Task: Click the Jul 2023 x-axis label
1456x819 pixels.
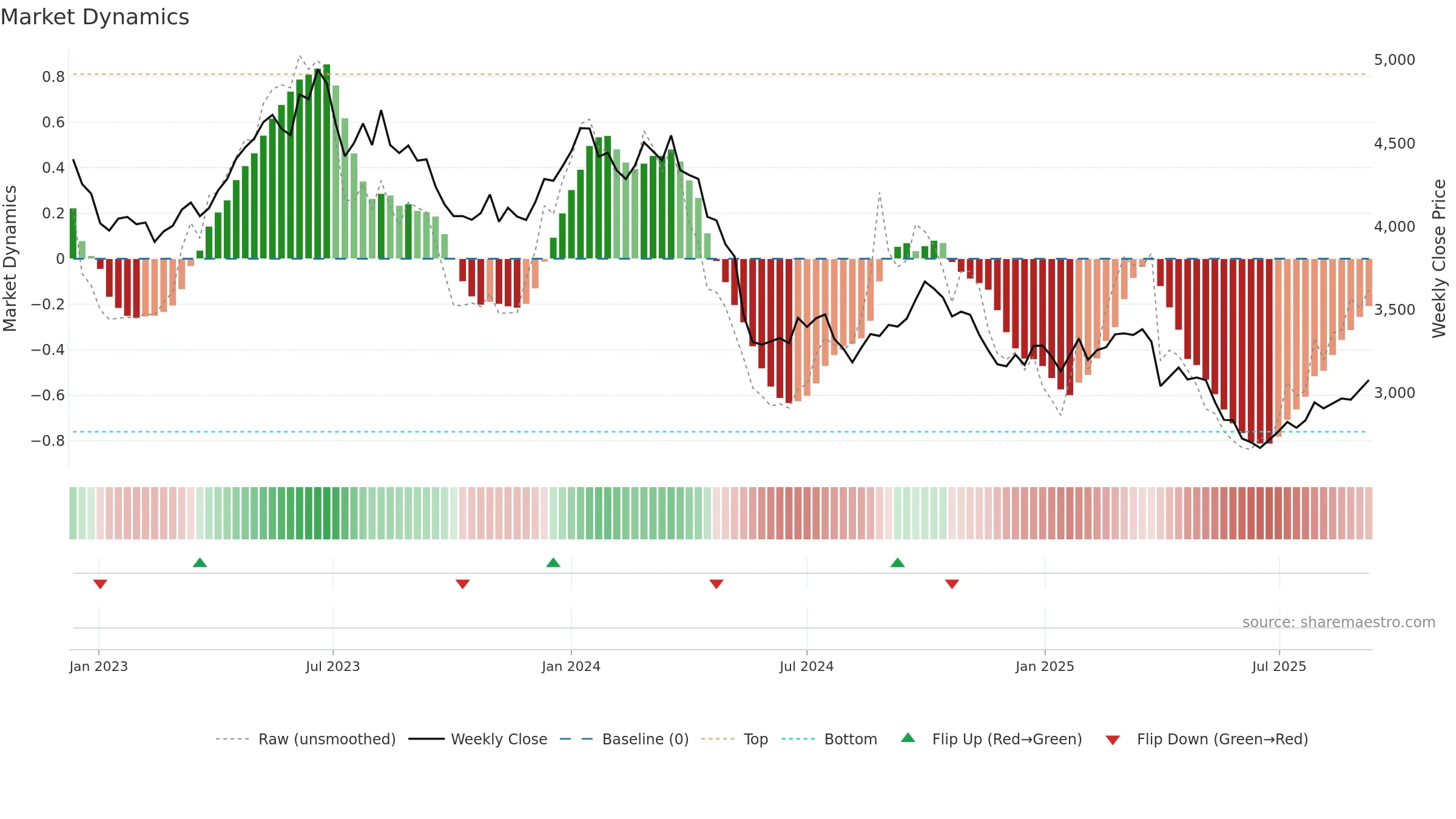Action: pyautogui.click(x=333, y=666)
